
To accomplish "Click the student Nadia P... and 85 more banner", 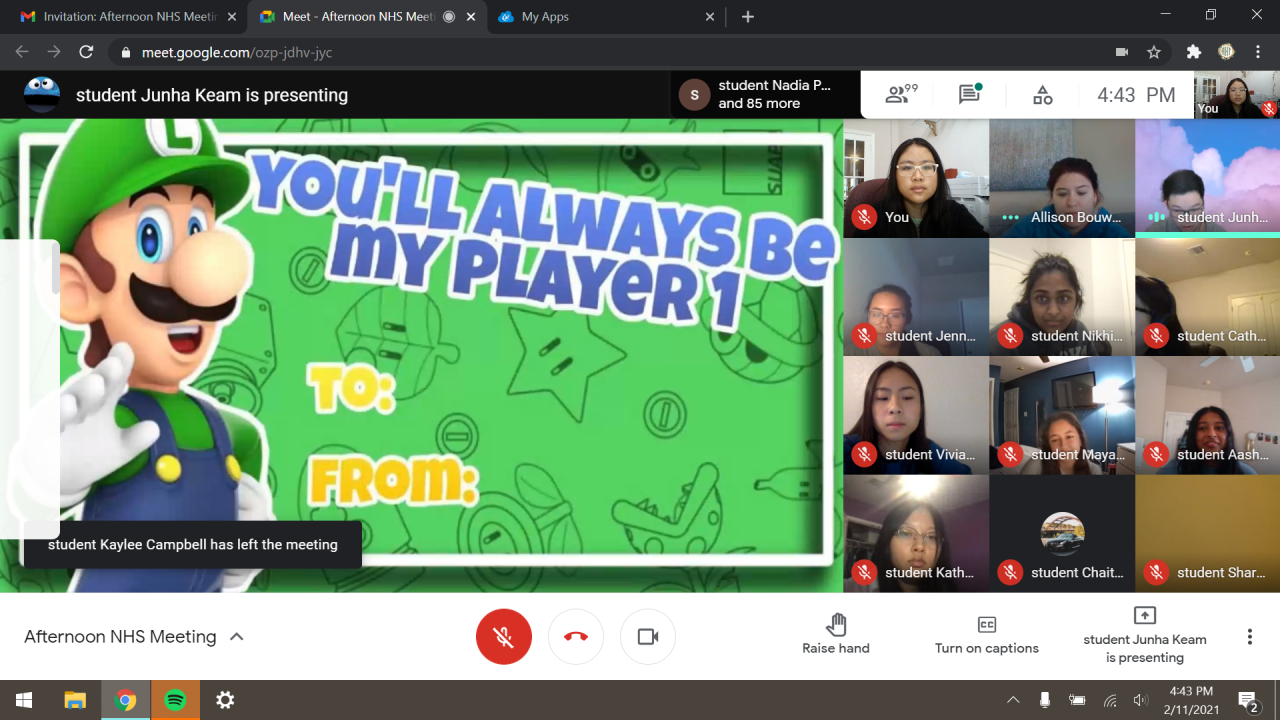I will pos(765,95).
